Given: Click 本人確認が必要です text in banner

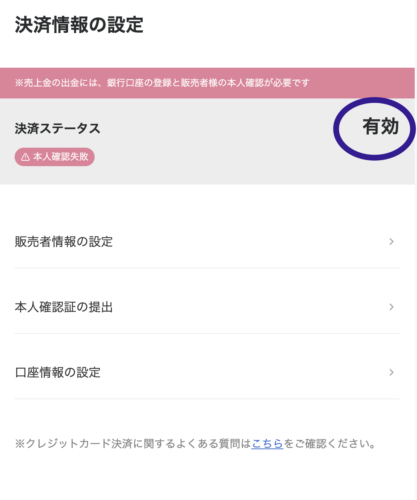Looking at the screenshot, I should pyautogui.click(x=268, y=83).
